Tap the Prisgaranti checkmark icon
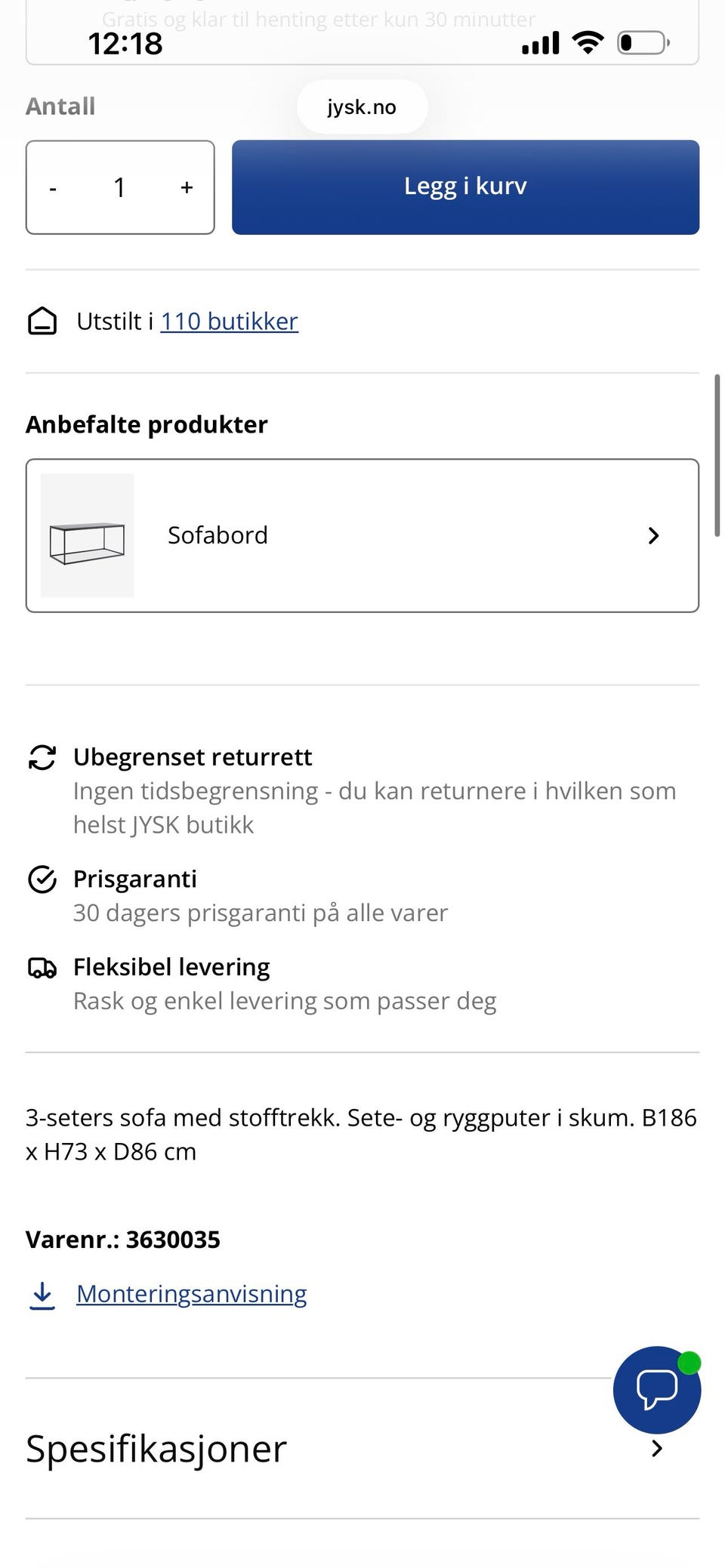This screenshot has width=725, height=1568. 42,879
